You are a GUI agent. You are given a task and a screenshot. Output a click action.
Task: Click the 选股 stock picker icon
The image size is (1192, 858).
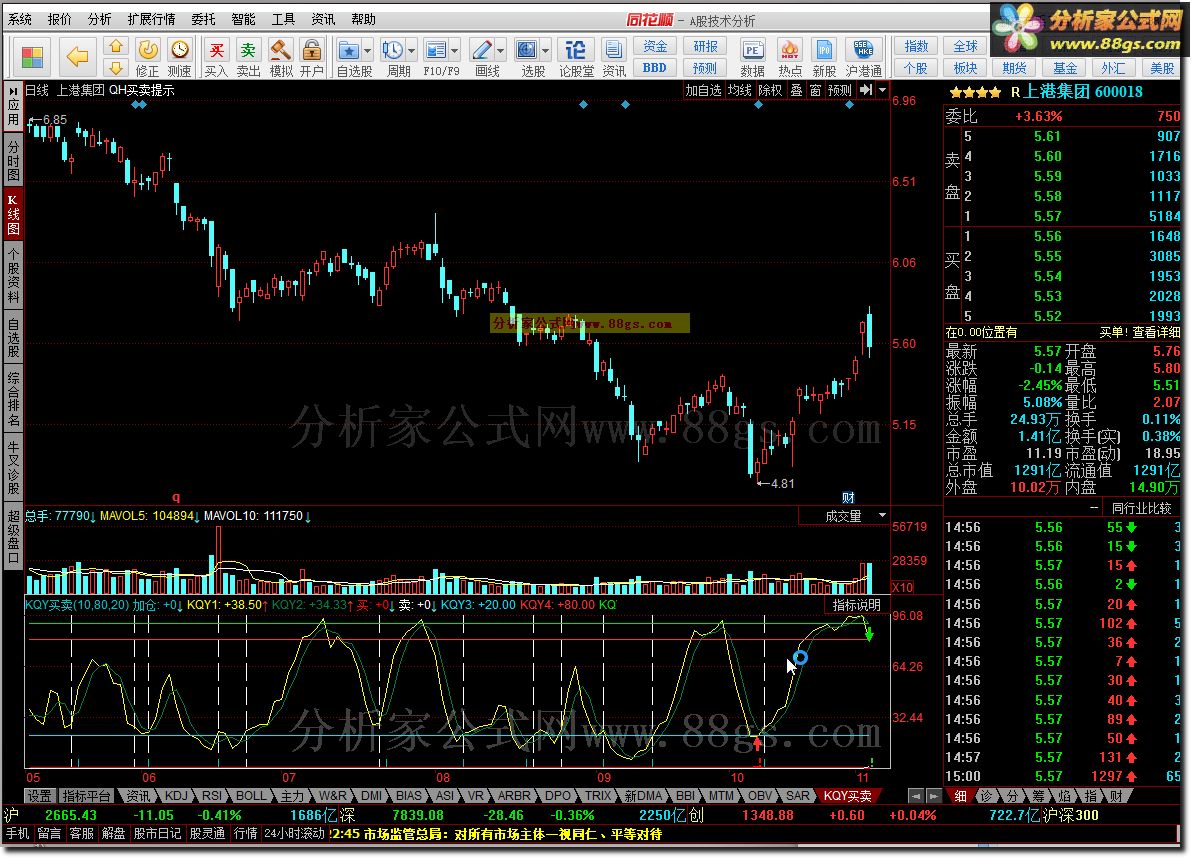click(x=527, y=50)
